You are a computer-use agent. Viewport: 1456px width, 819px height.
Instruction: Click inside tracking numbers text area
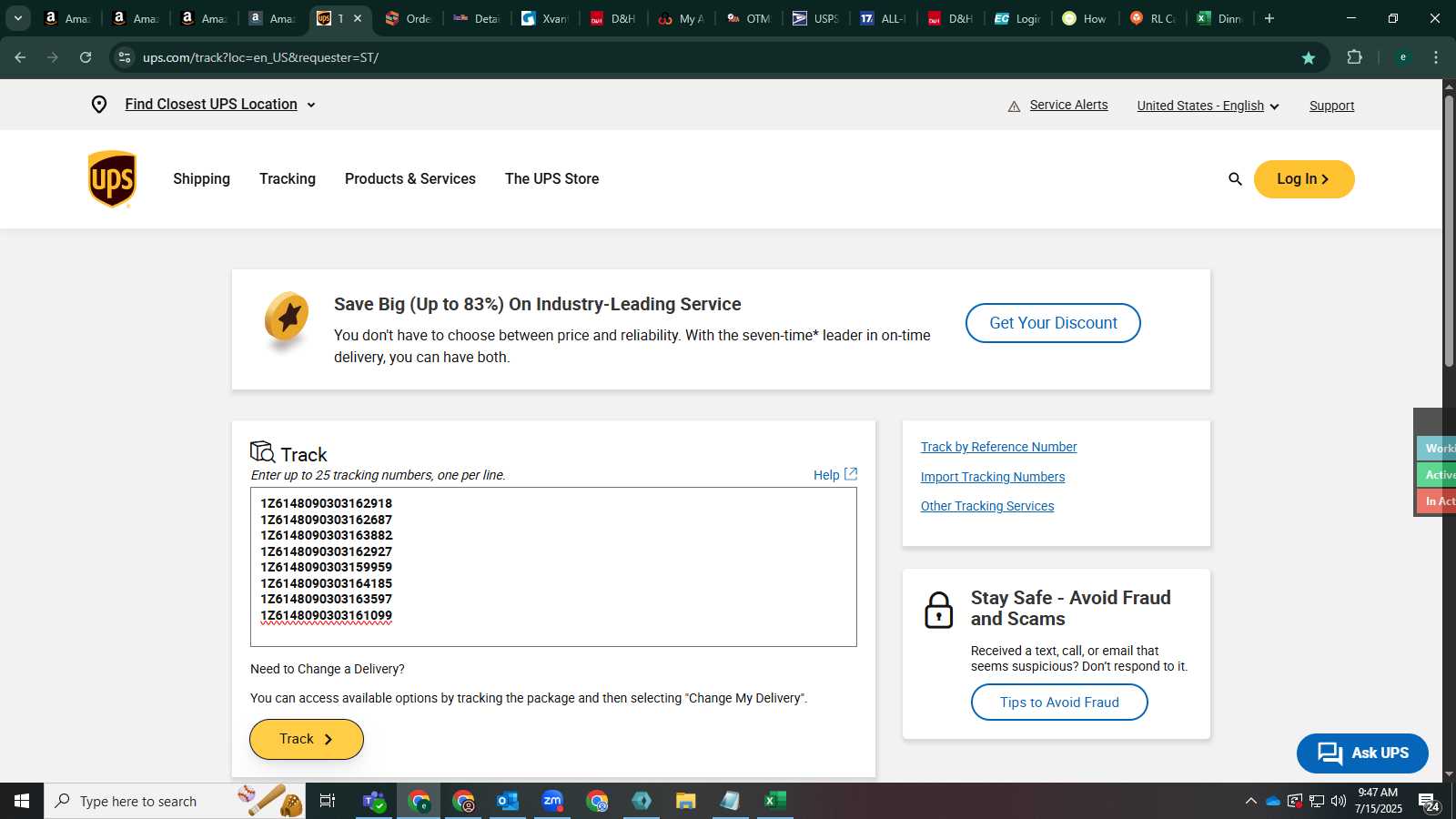coord(553,567)
